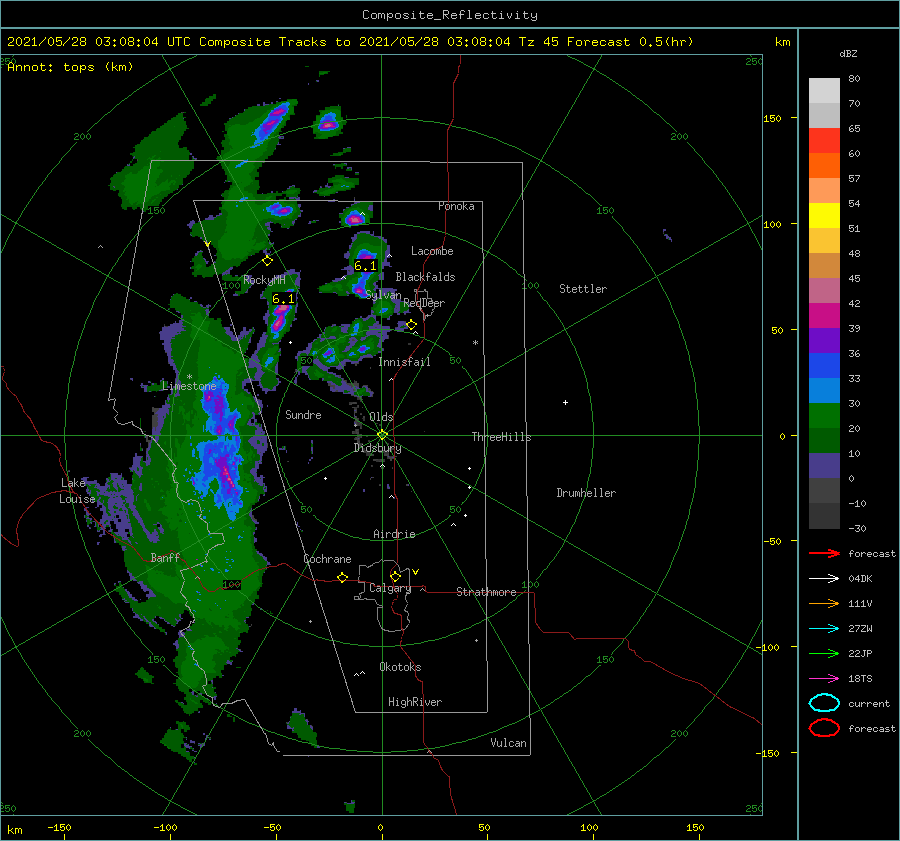
Task: Click the Drumheller town label
Action: coord(586,493)
